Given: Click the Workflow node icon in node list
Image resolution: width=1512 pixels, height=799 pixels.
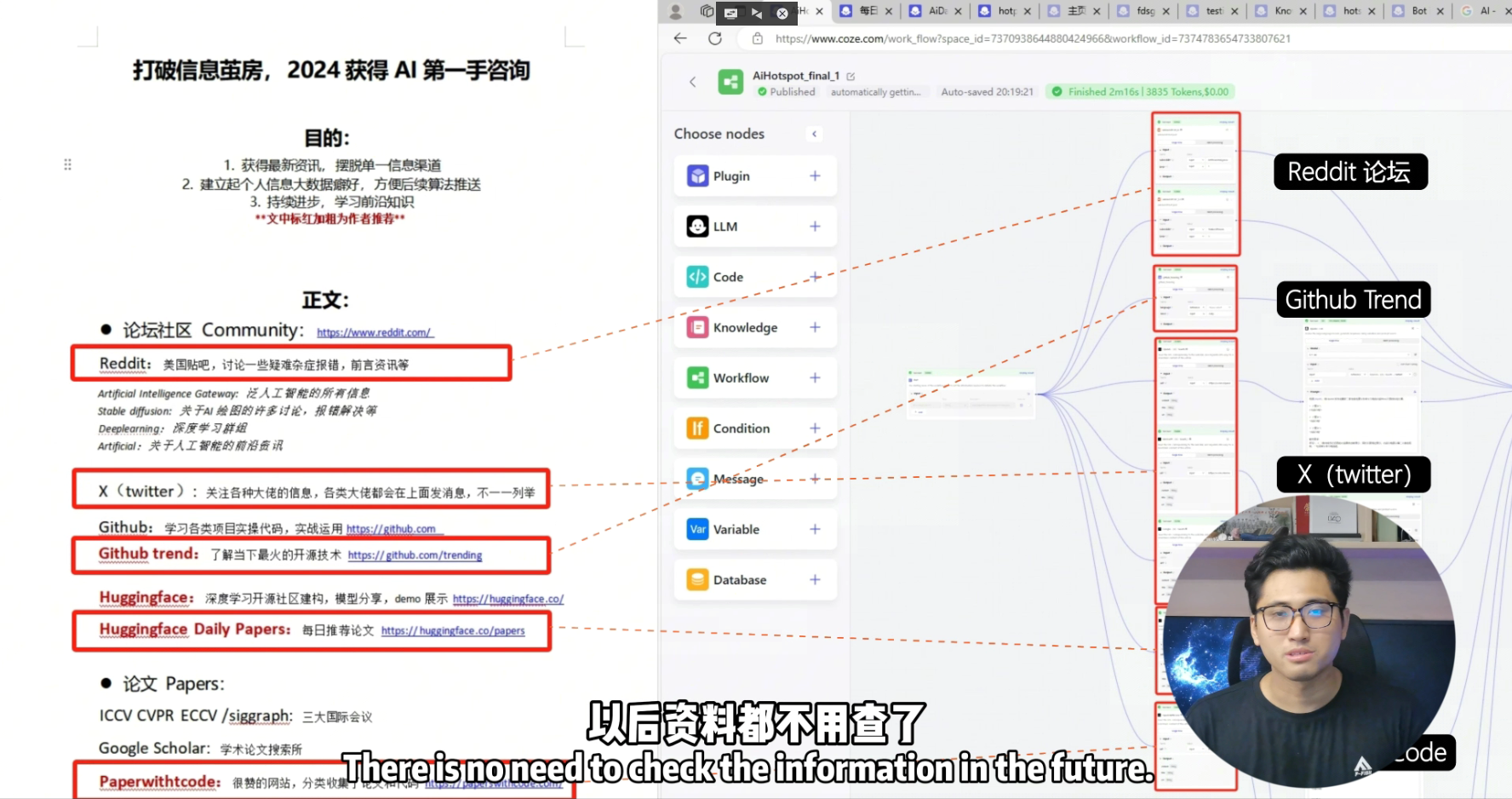Looking at the screenshot, I should click(x=697, y=377).
